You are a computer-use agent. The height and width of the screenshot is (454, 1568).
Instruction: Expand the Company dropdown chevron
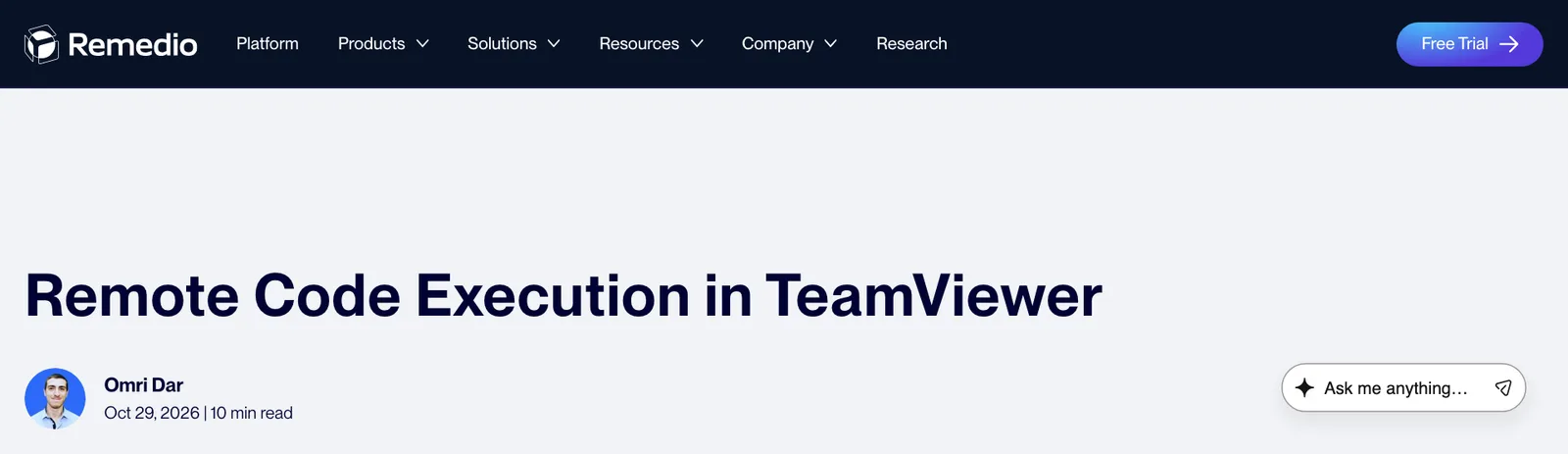[831, 44]
